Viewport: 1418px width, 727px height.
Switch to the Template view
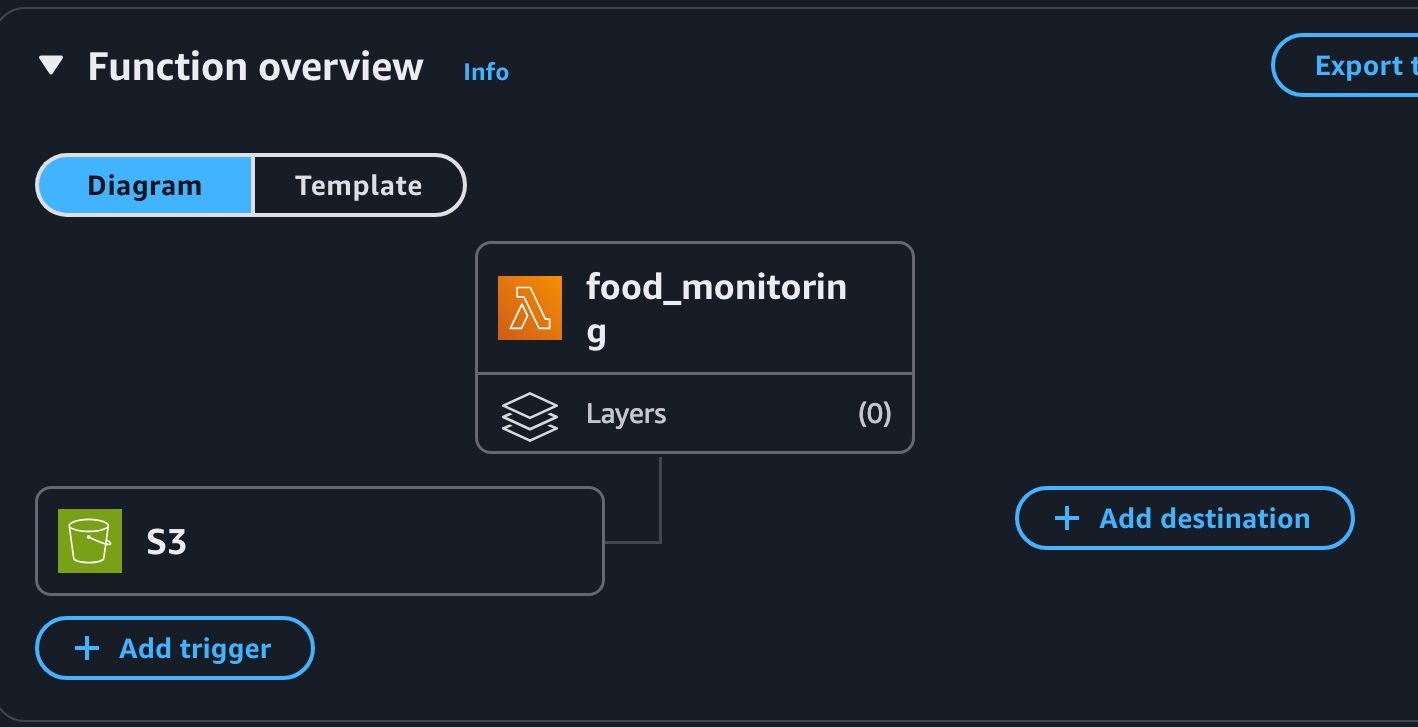click(x=359, y=185)
